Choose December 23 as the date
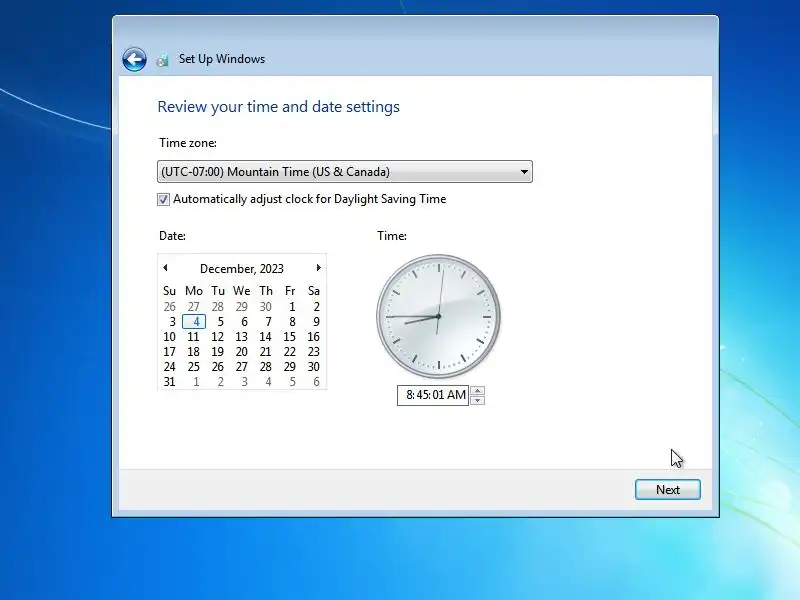Viewport: 800px width, 600px height. point(313,352)
